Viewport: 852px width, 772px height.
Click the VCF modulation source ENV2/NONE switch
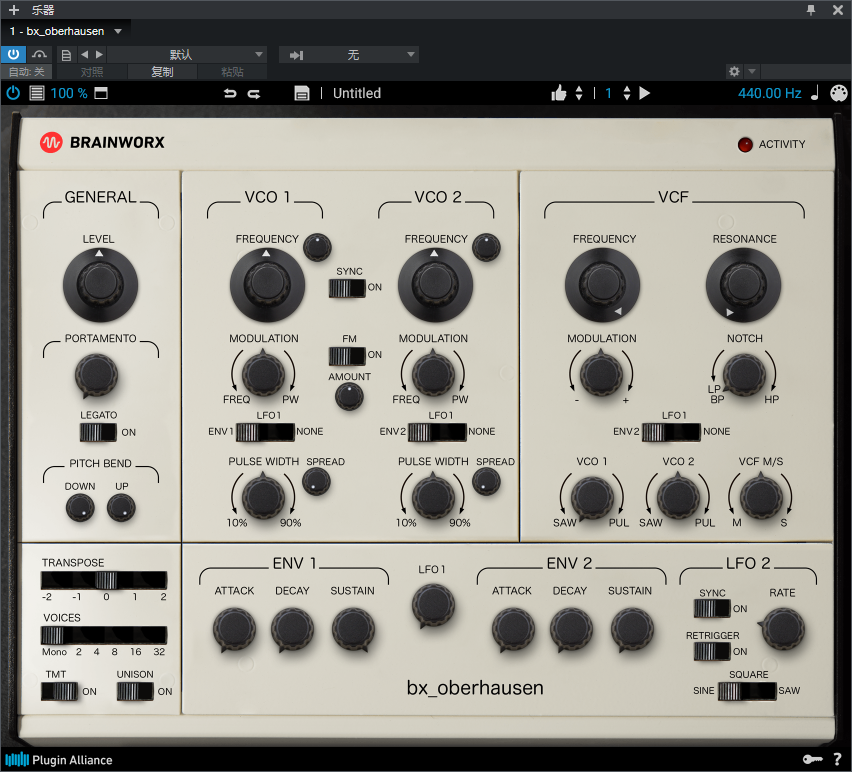tap(671, 432)
